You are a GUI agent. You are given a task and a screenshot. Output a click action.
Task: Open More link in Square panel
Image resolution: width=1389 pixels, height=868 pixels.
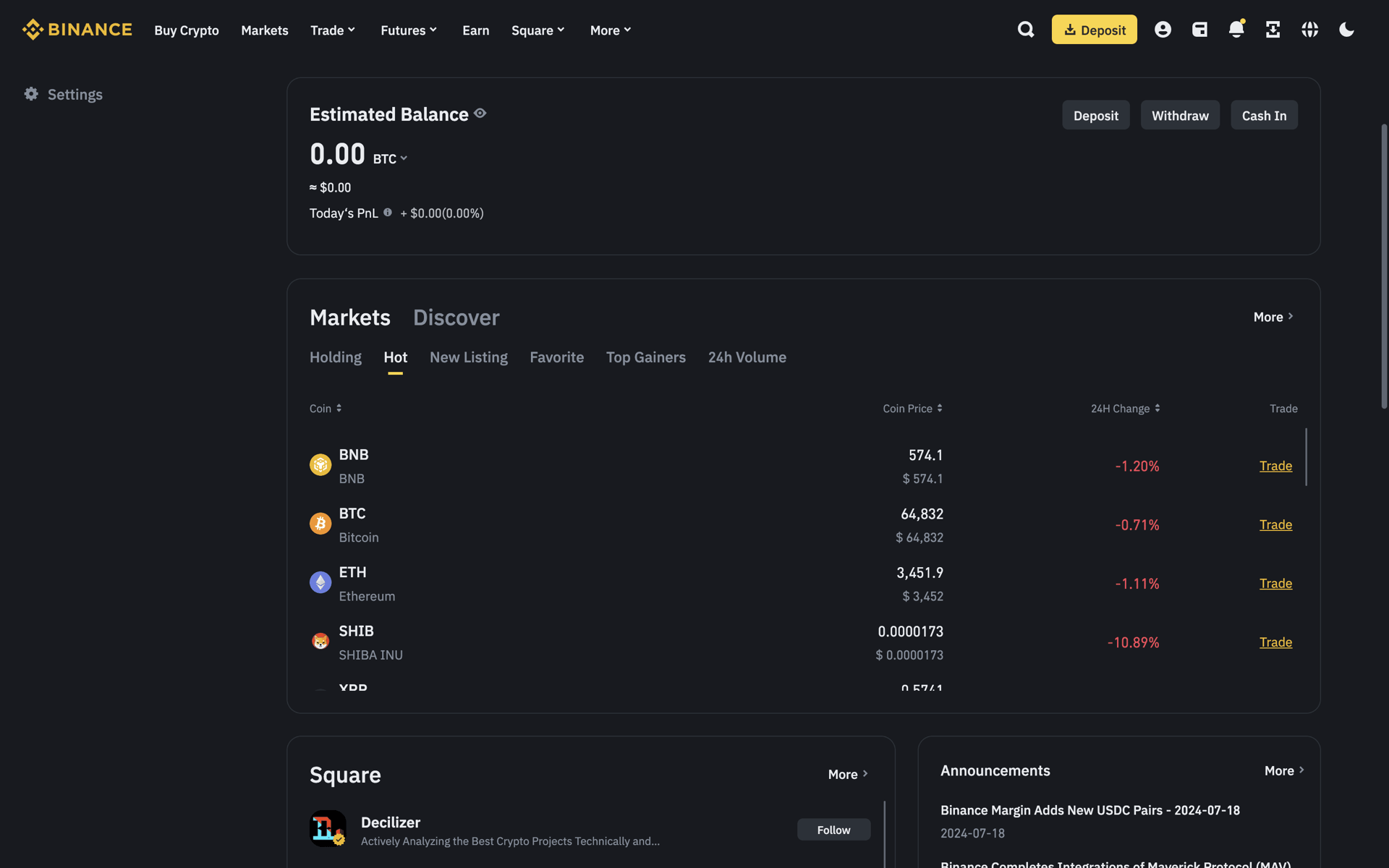(x=848, y=774)
